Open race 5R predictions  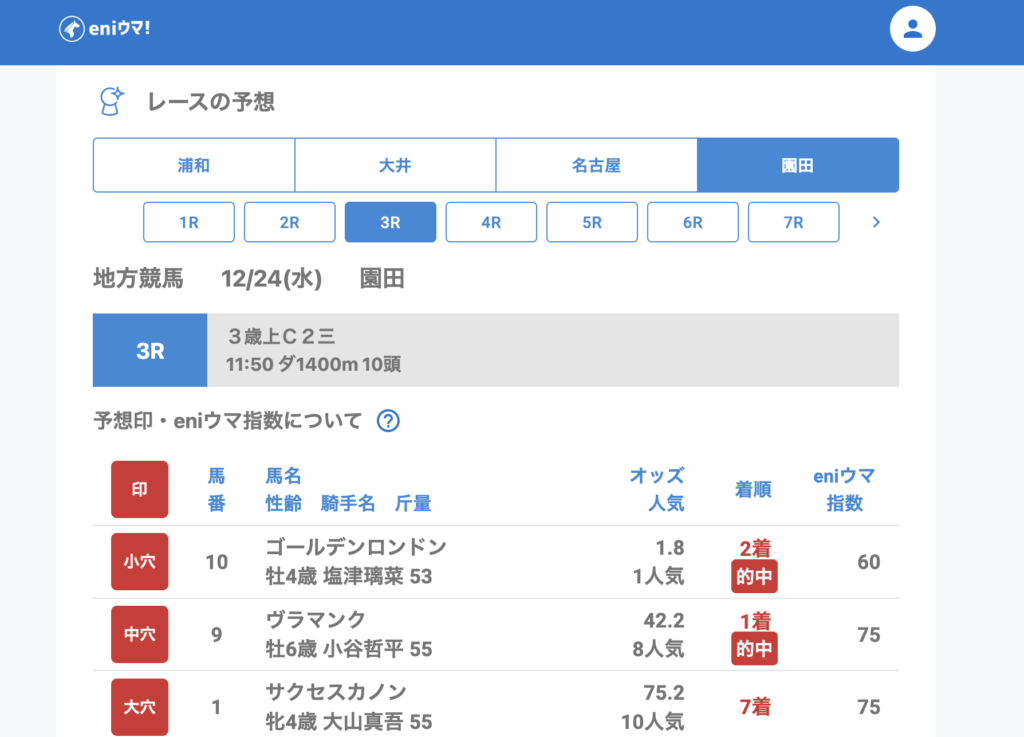coord(592,222)
